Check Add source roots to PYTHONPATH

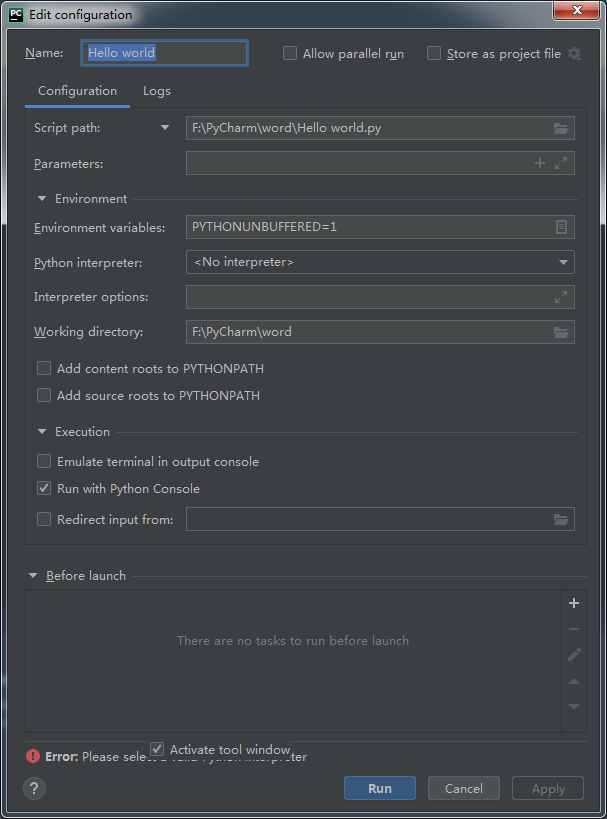coord(44,395)
